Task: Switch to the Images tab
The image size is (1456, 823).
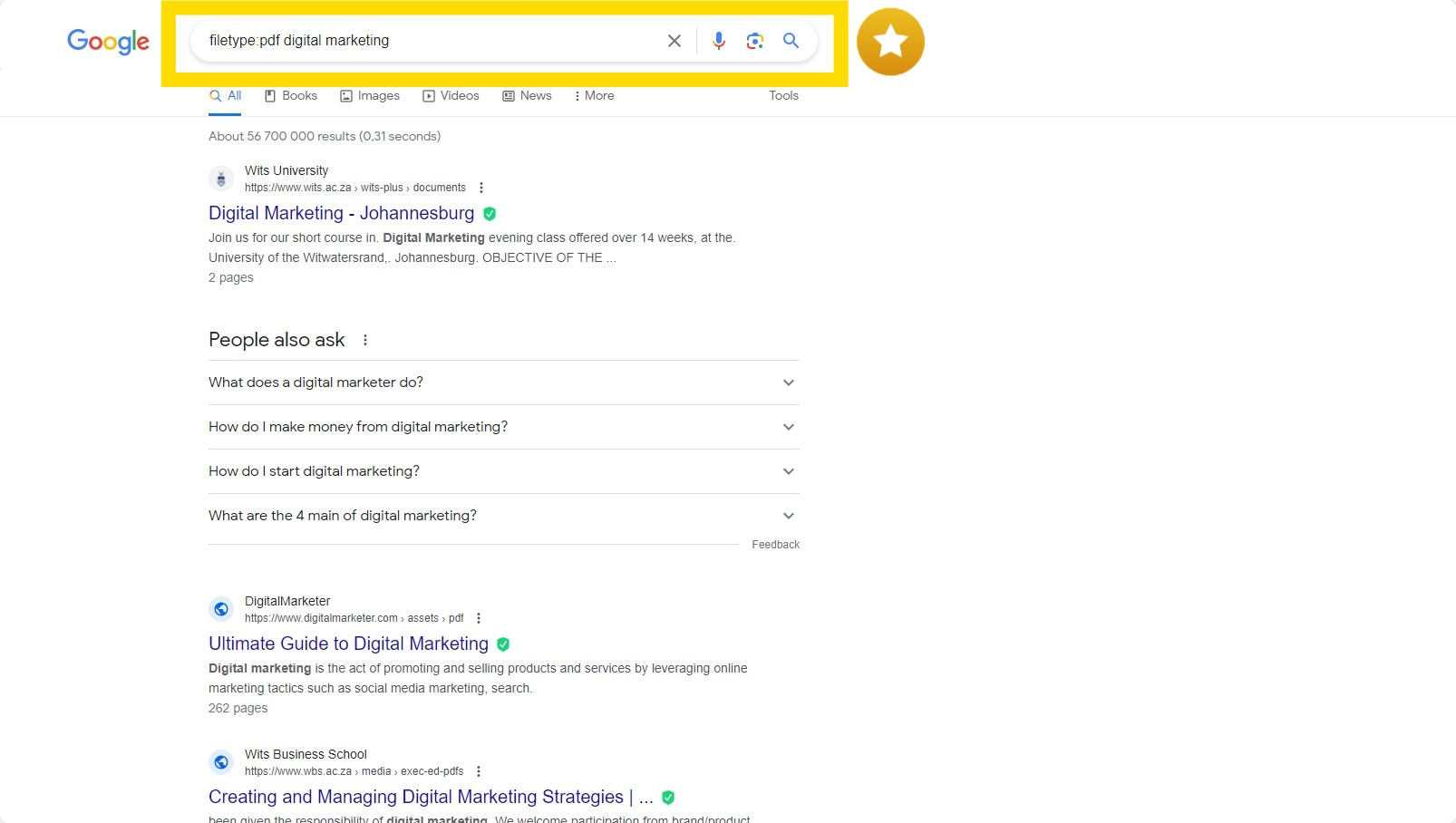Action: click(369, 96)
